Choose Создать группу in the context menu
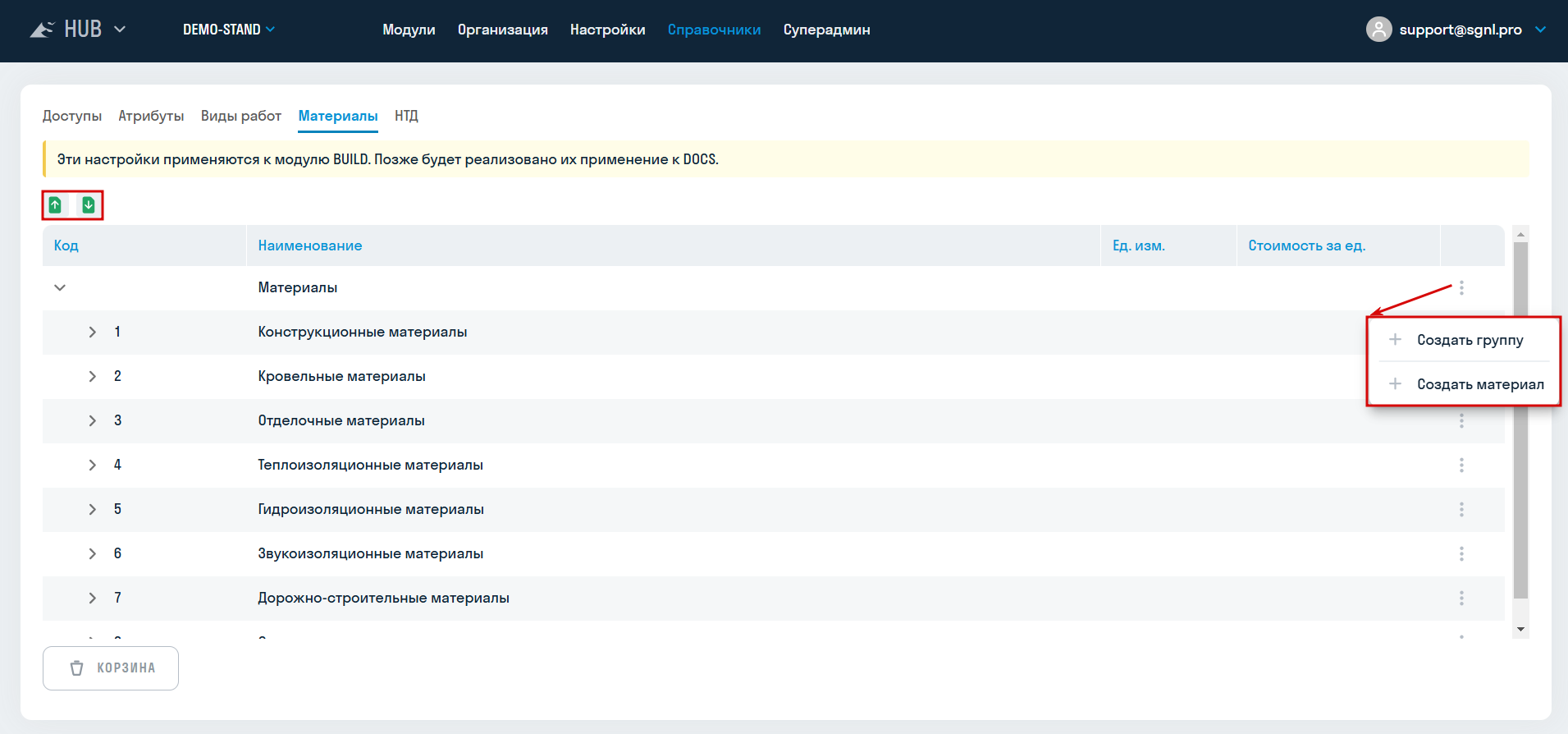 coord(1463,340)
